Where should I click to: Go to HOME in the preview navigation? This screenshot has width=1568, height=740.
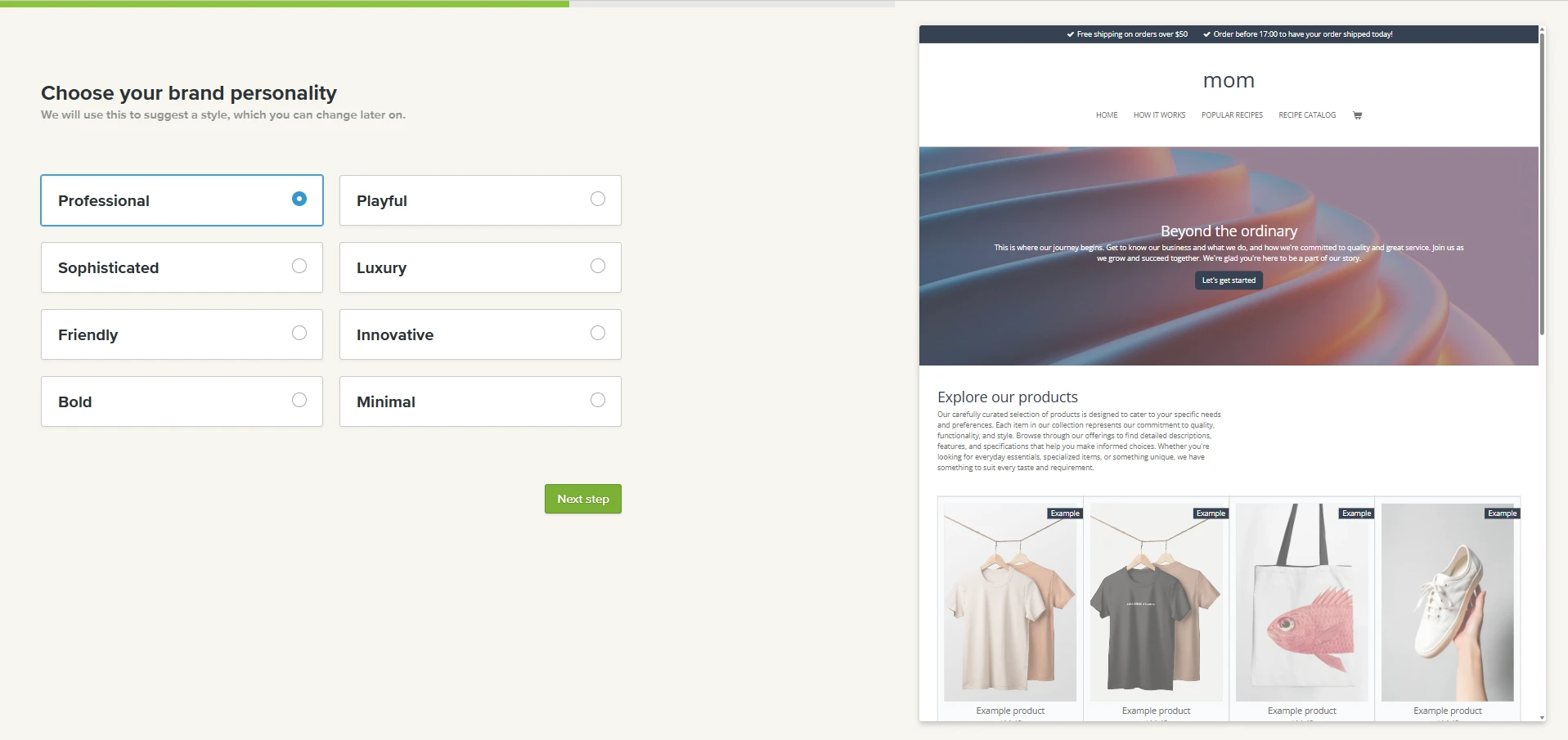[x=1106, y=115]
